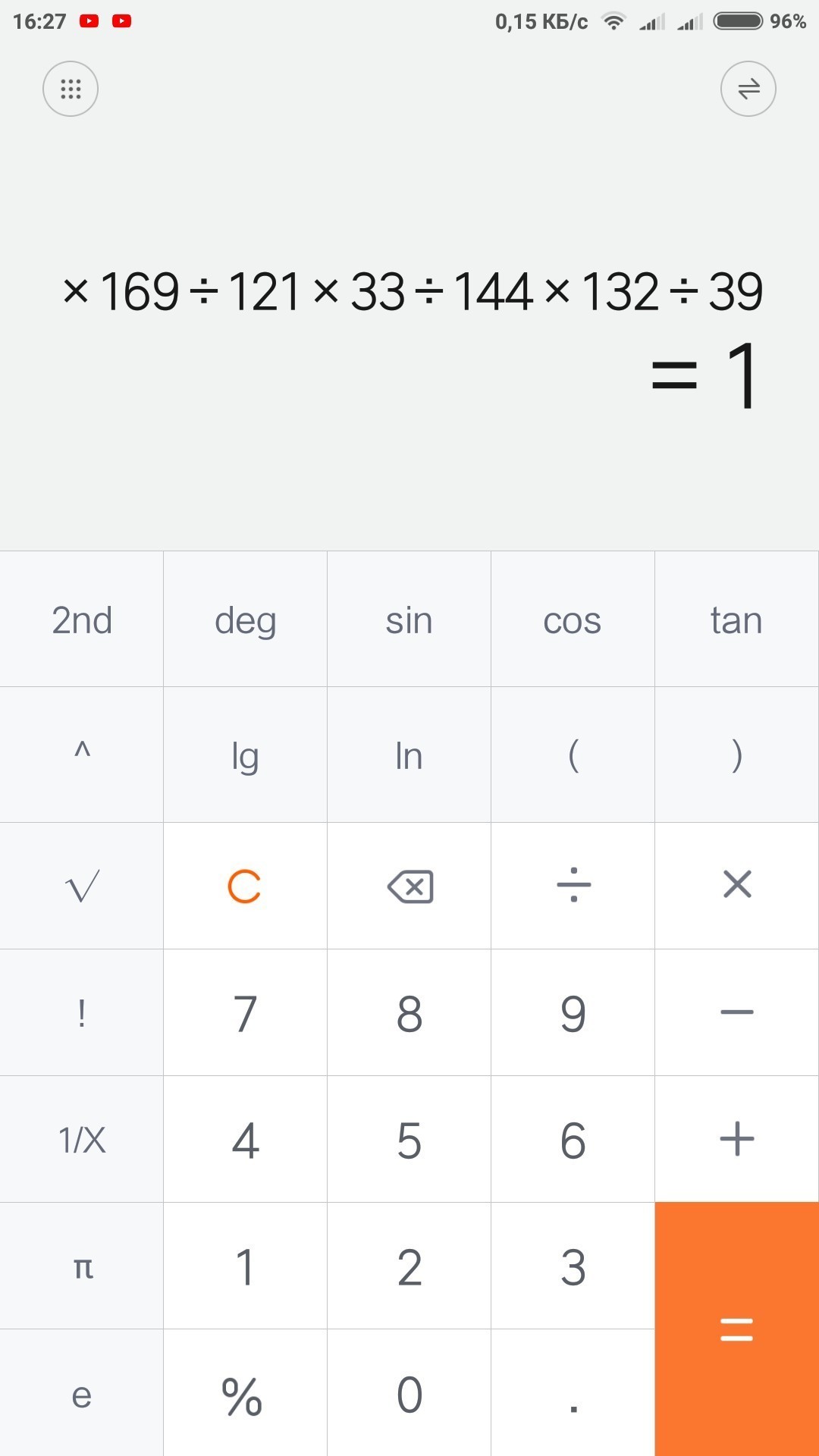Tap the expression in the display

click(413, 291)
